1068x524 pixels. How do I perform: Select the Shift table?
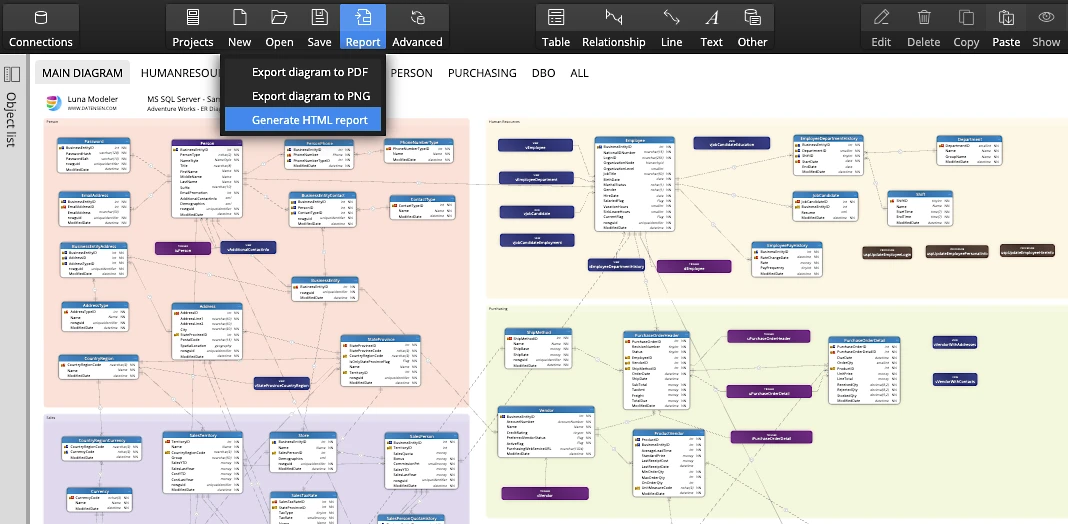(x=920, y=209)
